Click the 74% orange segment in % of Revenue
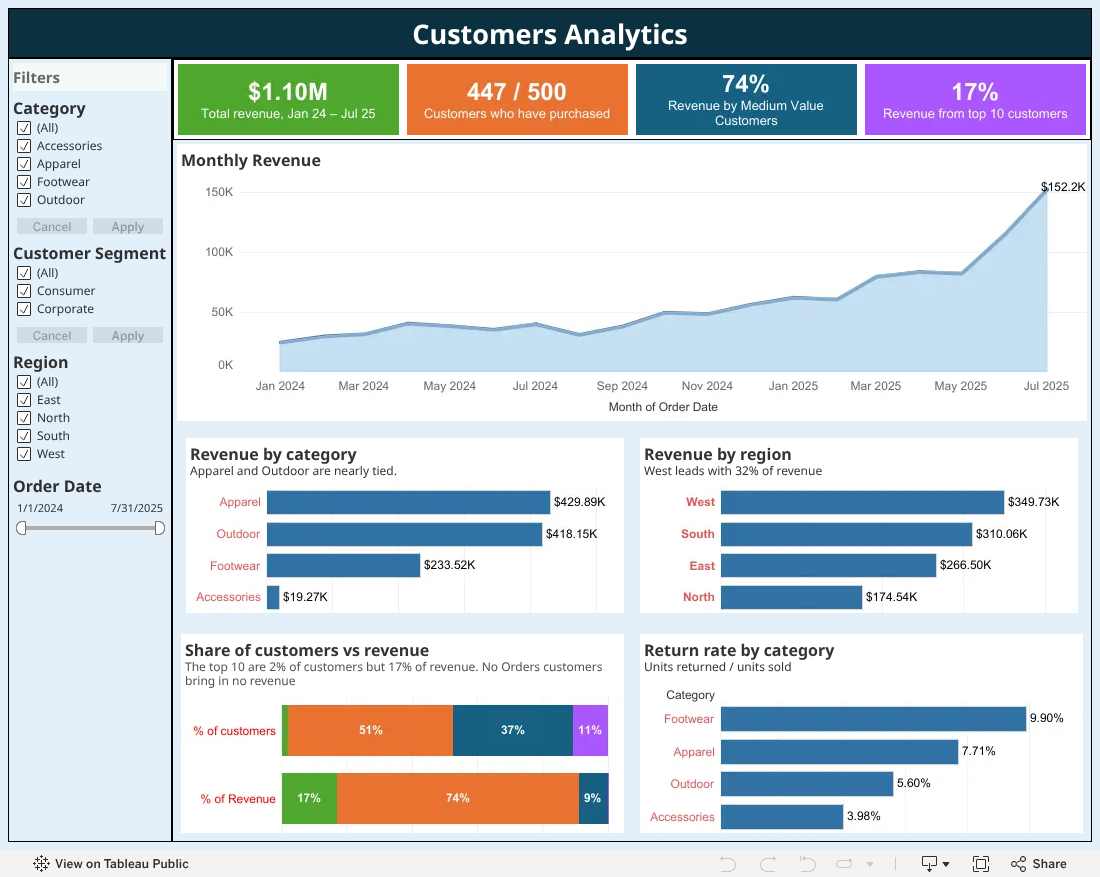1100x877 pixels. pos(458,798)
